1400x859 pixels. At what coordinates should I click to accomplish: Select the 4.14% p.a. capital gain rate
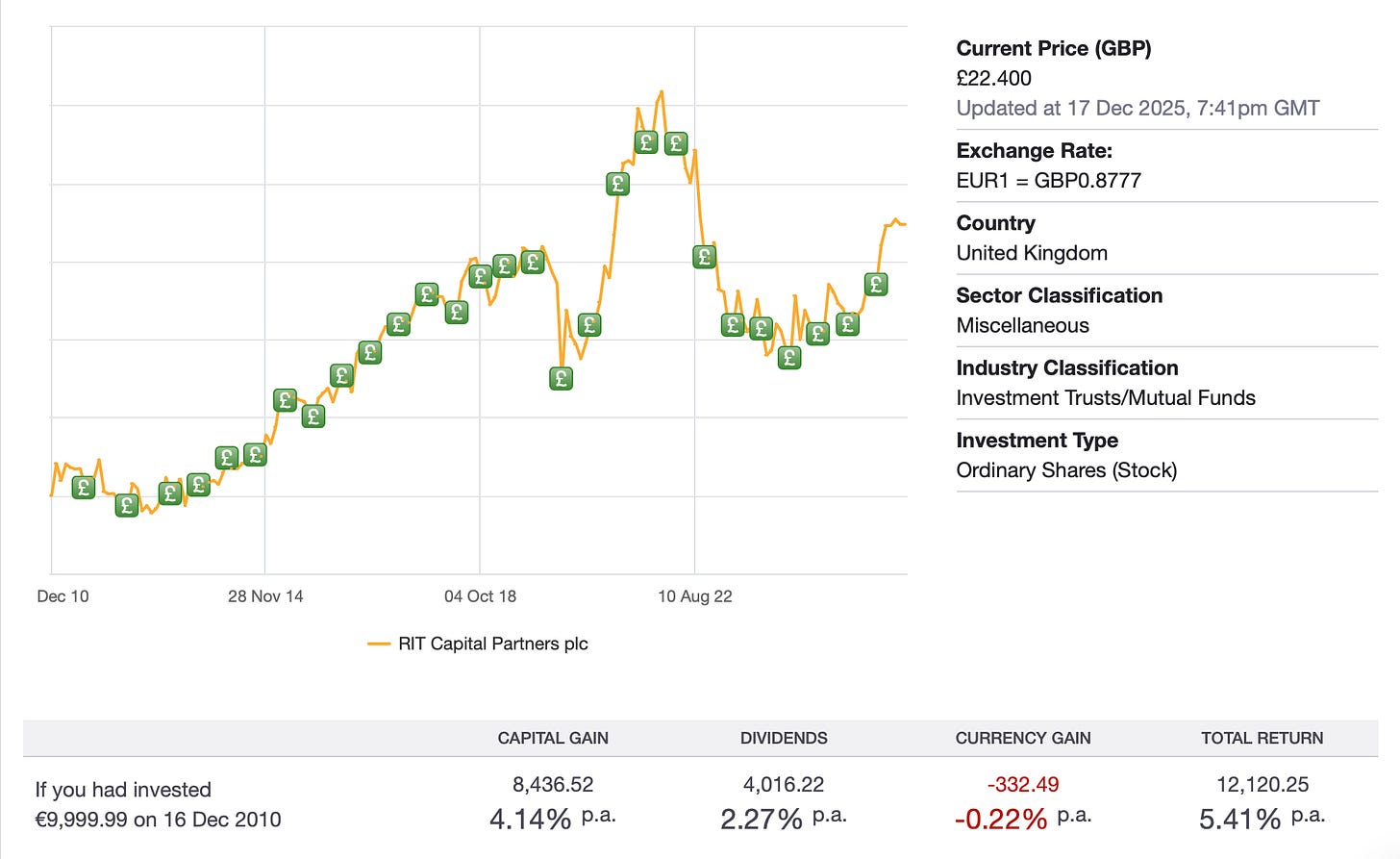point(553,819)
